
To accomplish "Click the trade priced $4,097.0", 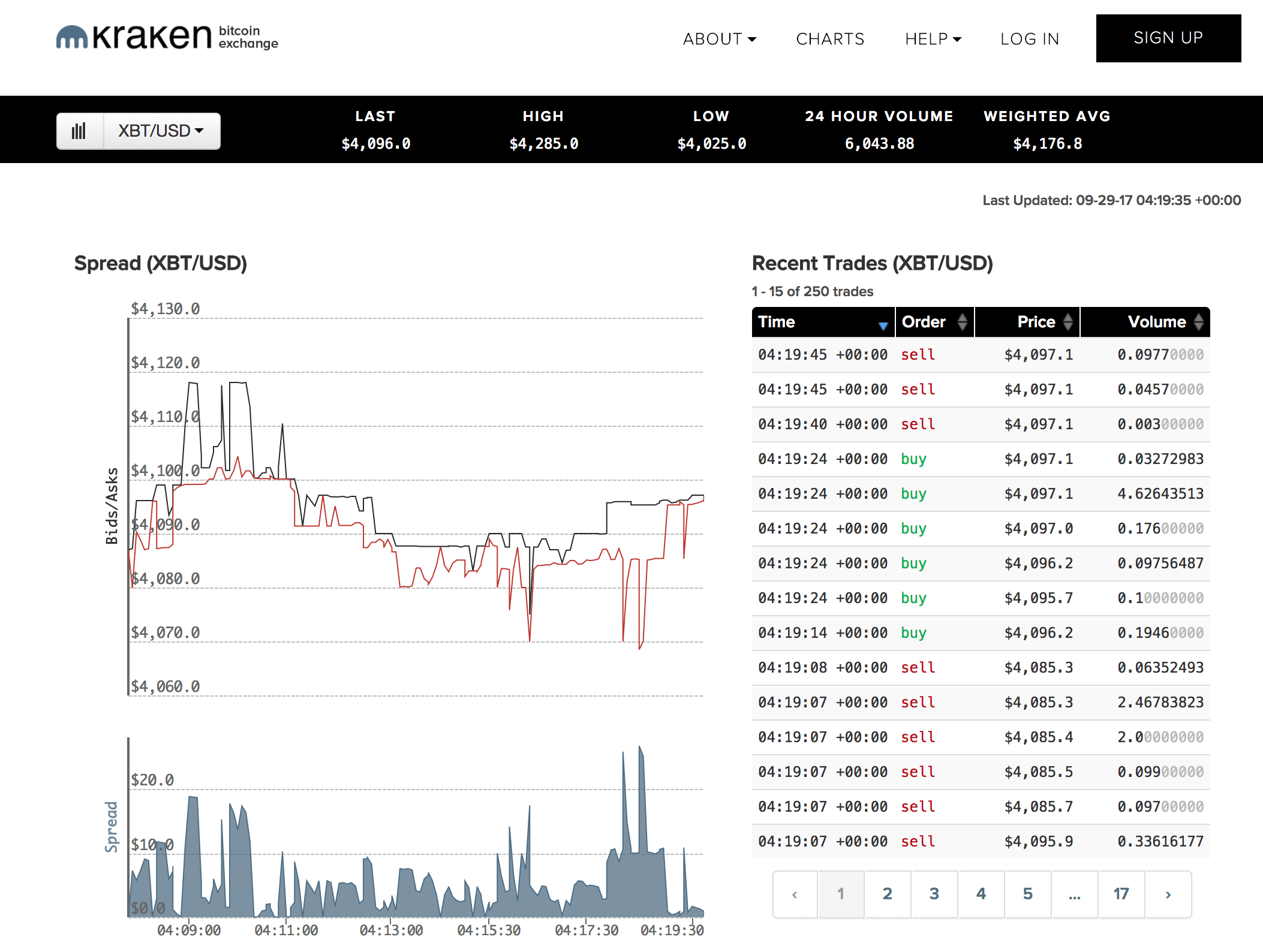I will click(1039, 529).
